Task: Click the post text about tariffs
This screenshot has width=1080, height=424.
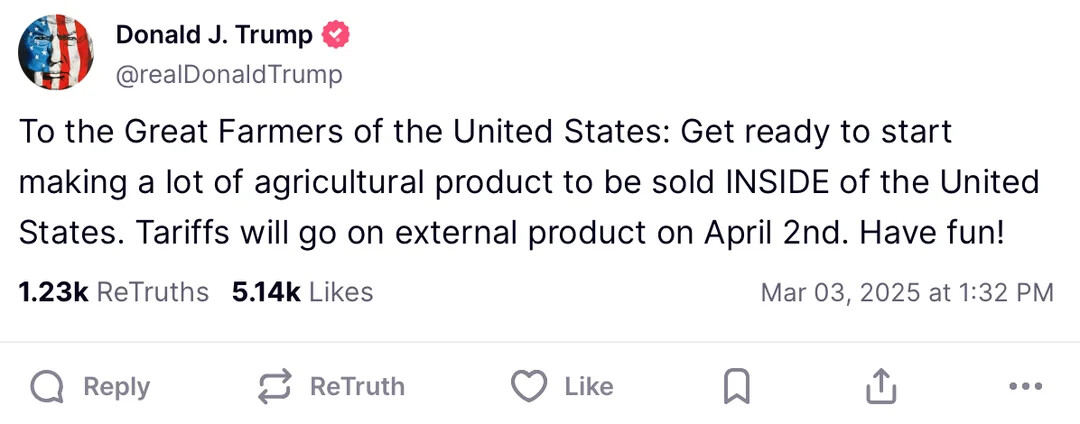Action: pyautogui.click(x=529, y=182)
